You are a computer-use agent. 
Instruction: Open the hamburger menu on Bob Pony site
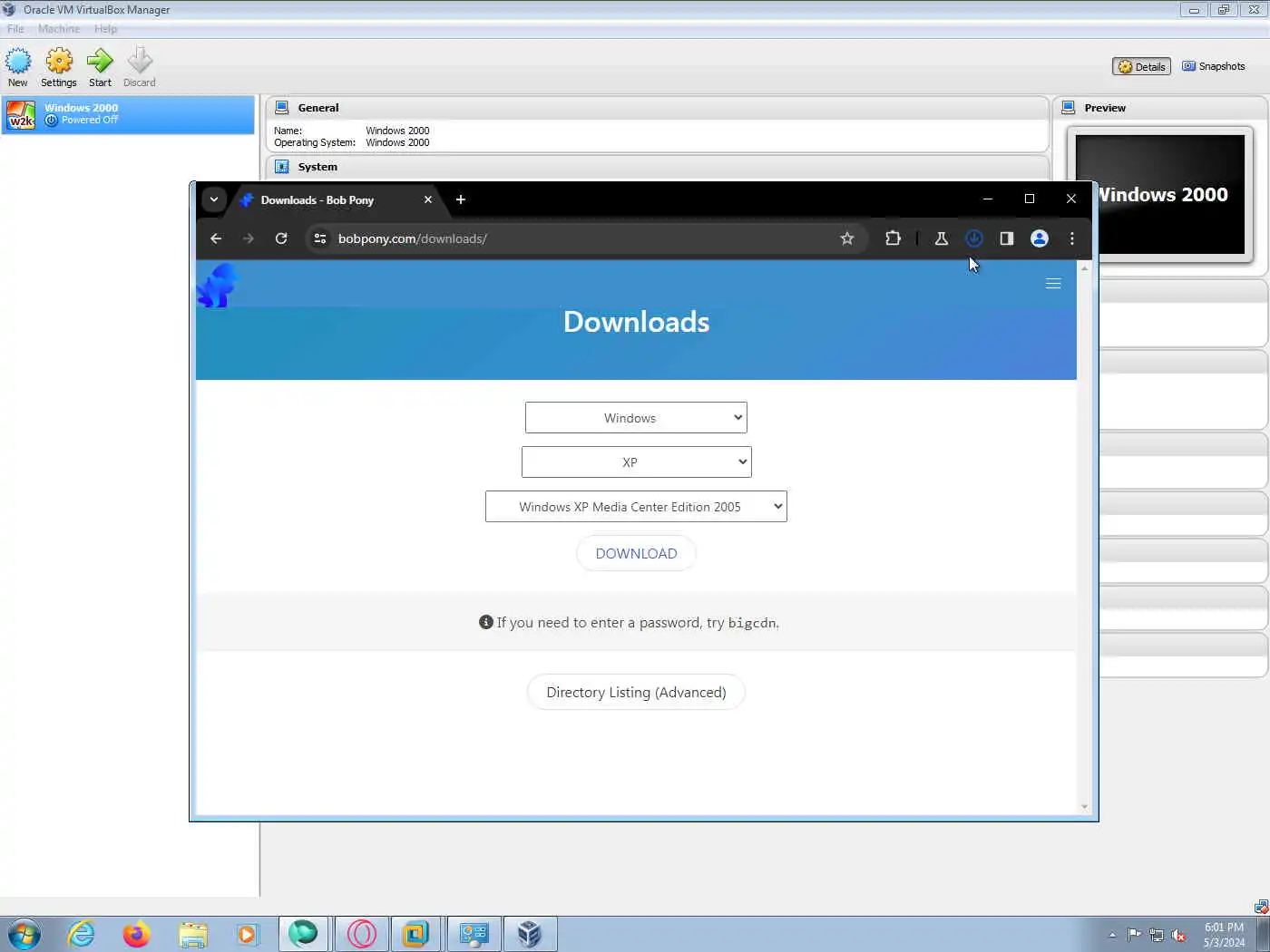coord(1053,284)
